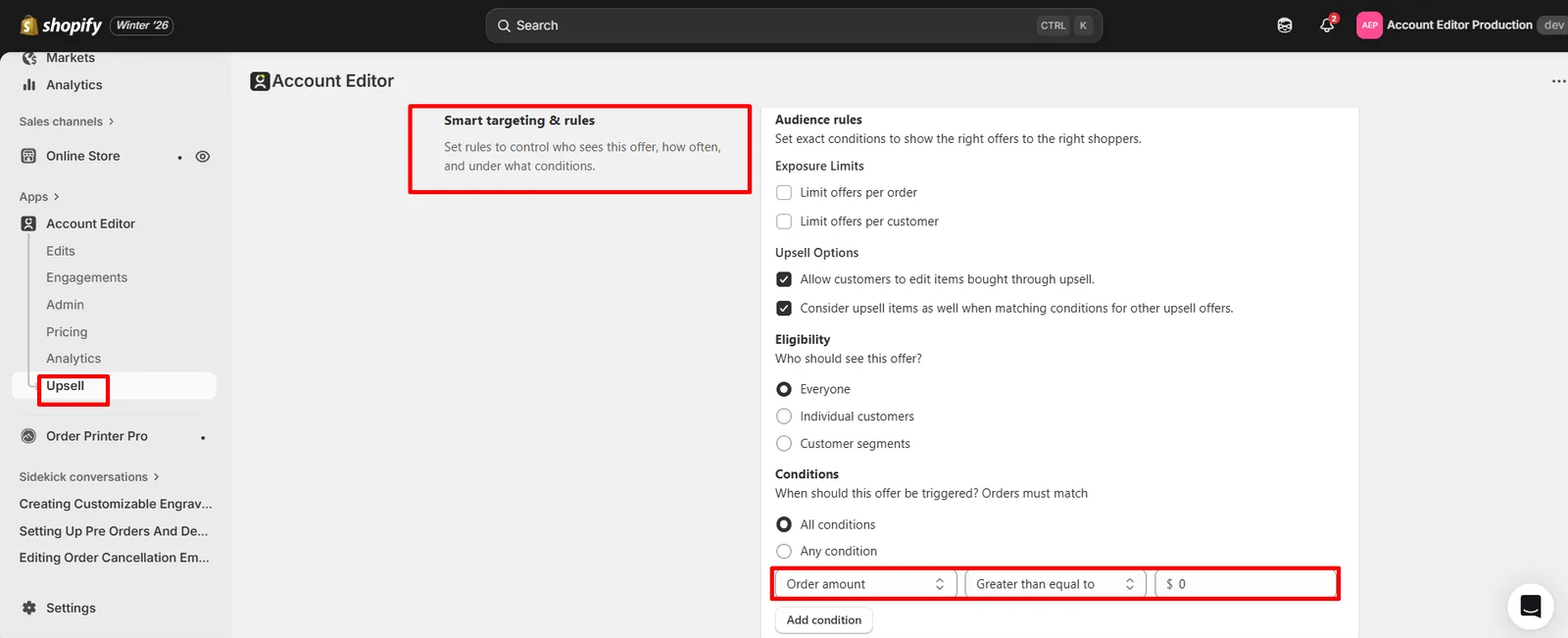Screen dimensions: 1568x638
Task: Open the notifications bell
Action: click(1327, 25)
